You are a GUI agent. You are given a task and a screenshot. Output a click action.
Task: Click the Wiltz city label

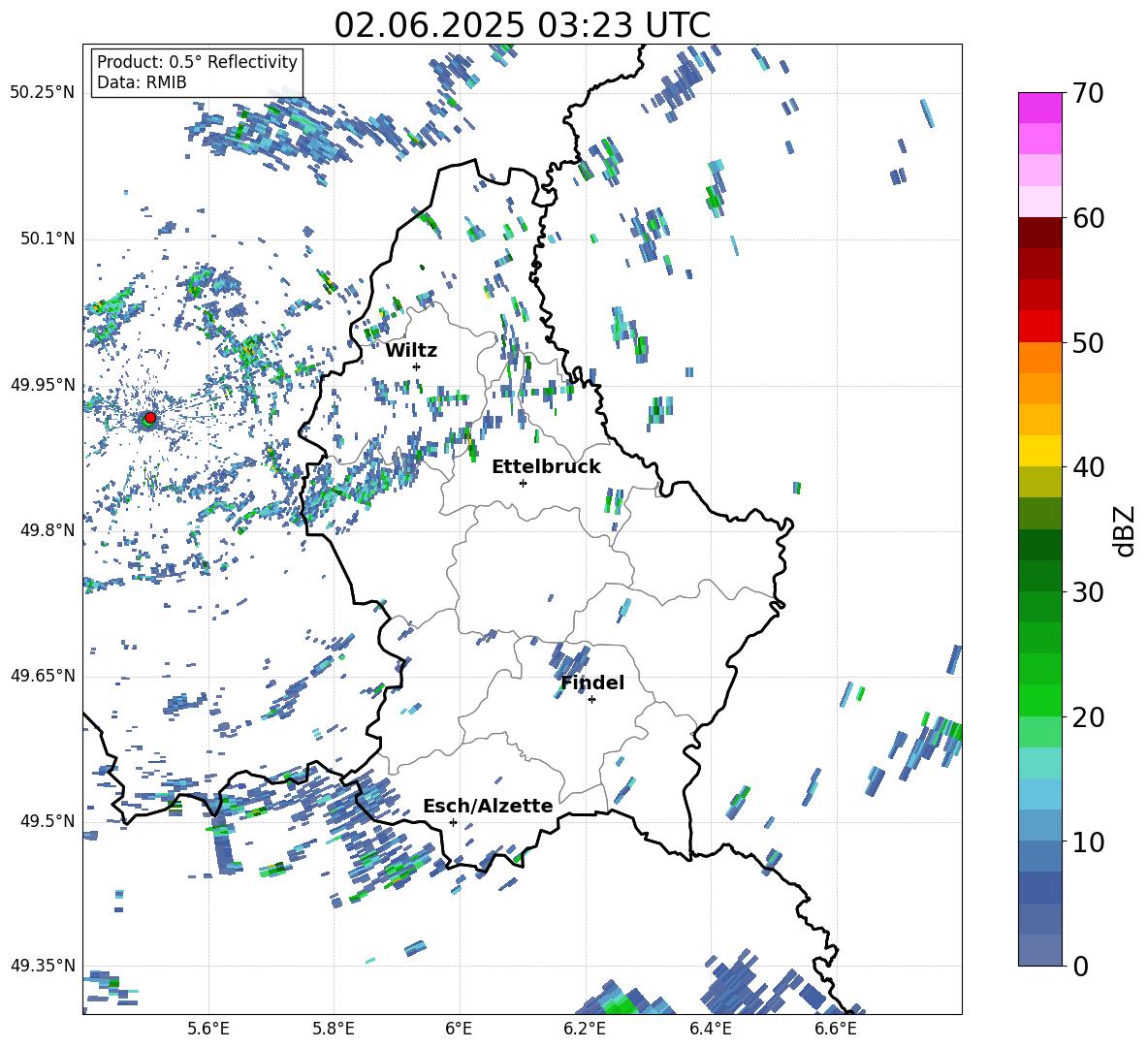411,351
